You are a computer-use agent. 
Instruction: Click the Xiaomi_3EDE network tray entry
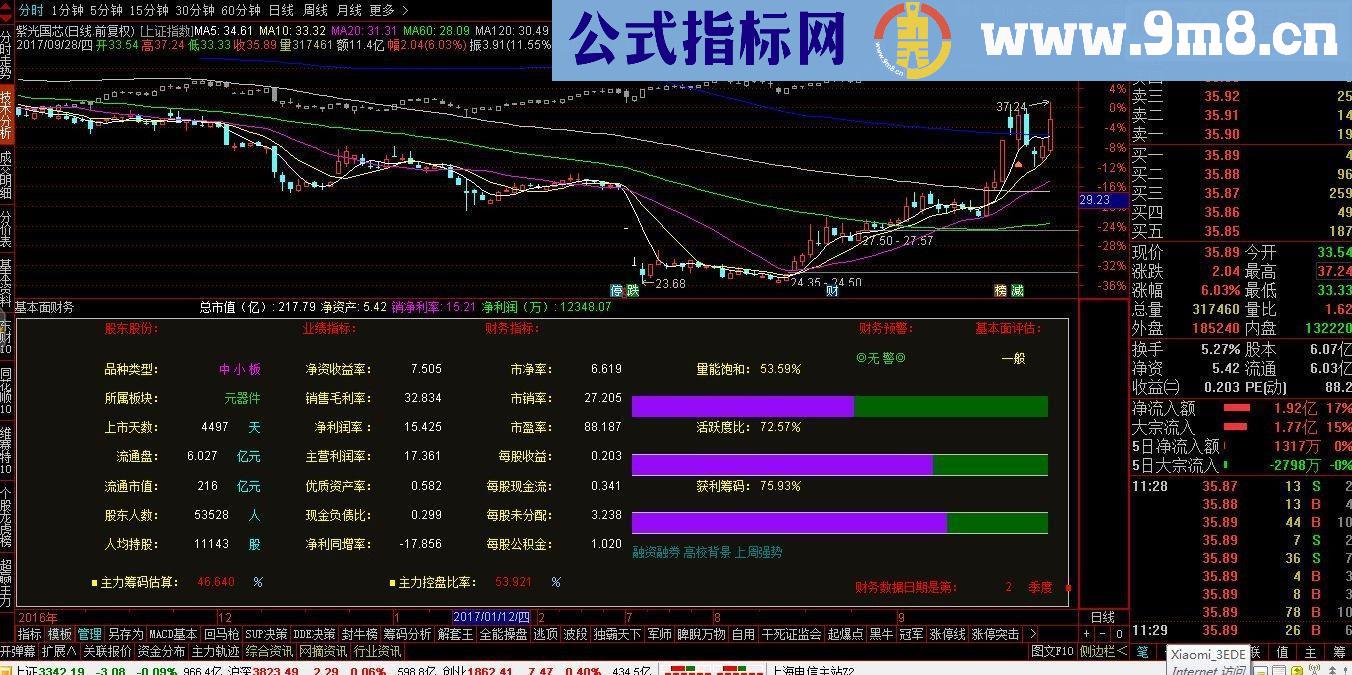1207,653
